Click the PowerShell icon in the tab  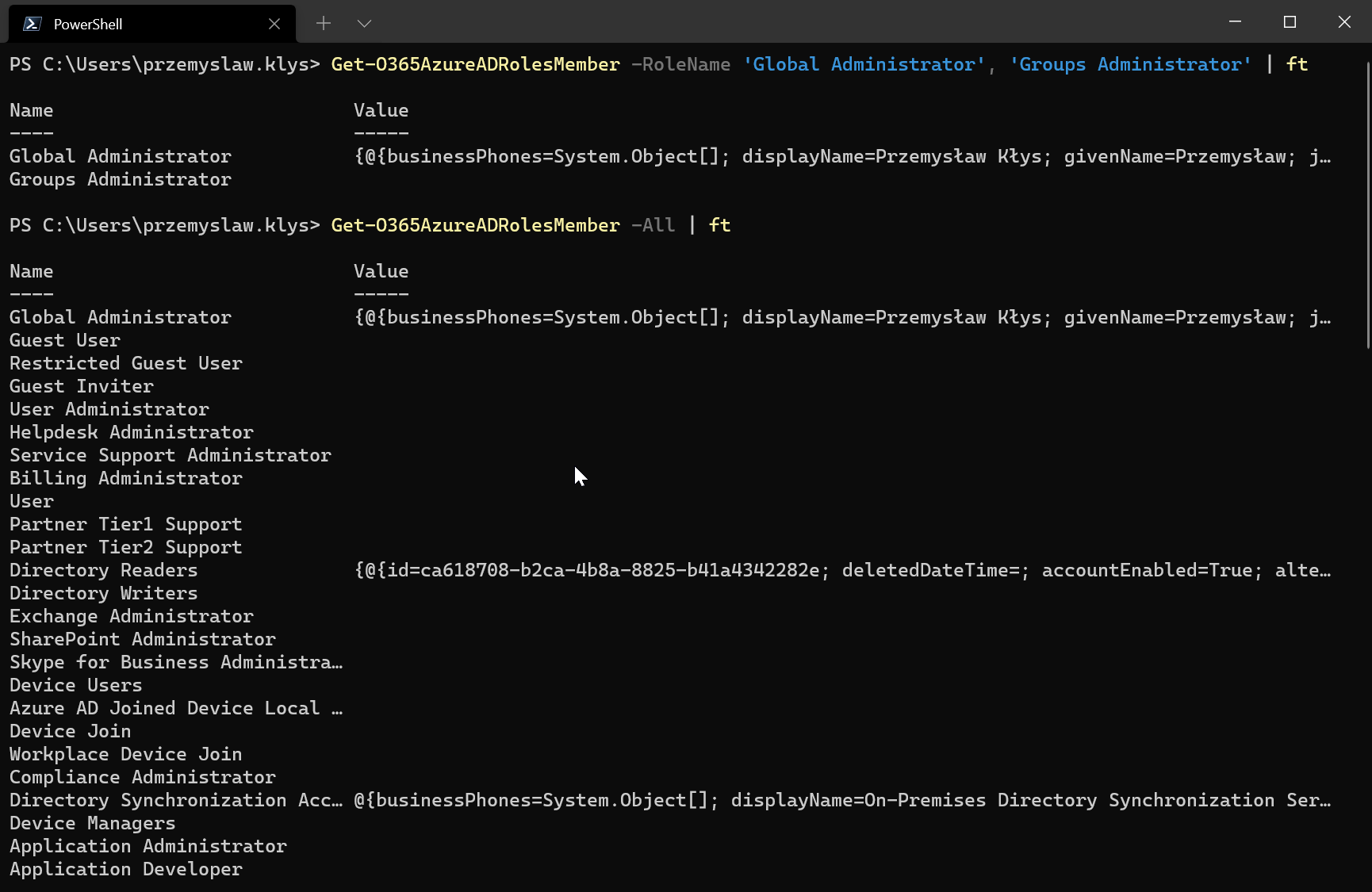click(x=32, y=24)
